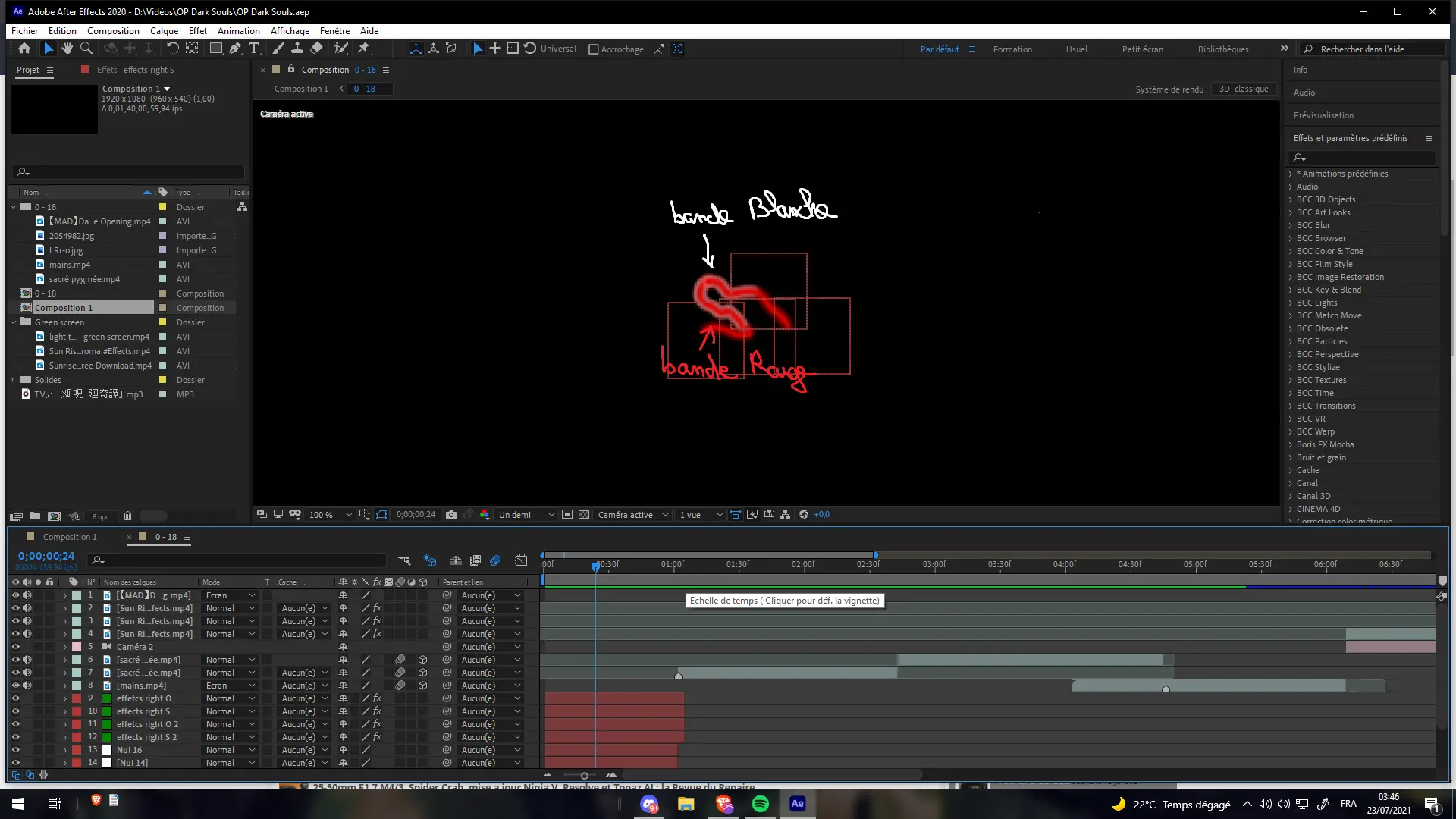The height and width of the screenshot is (819, 1456).
Task: Switch to the Formation workspace
Action: click(1012, 49)
